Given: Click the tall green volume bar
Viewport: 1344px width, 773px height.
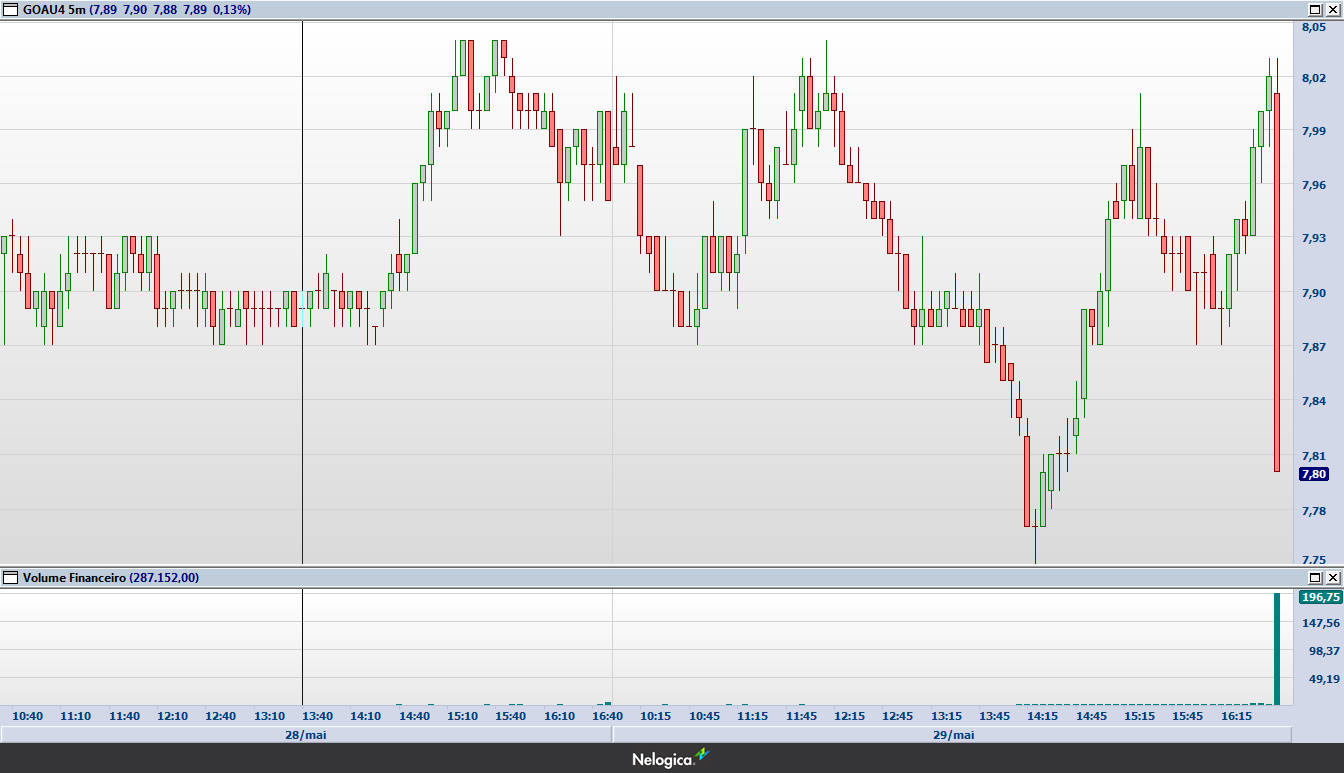Looking at the screenshot, I should click(1276, 648).
